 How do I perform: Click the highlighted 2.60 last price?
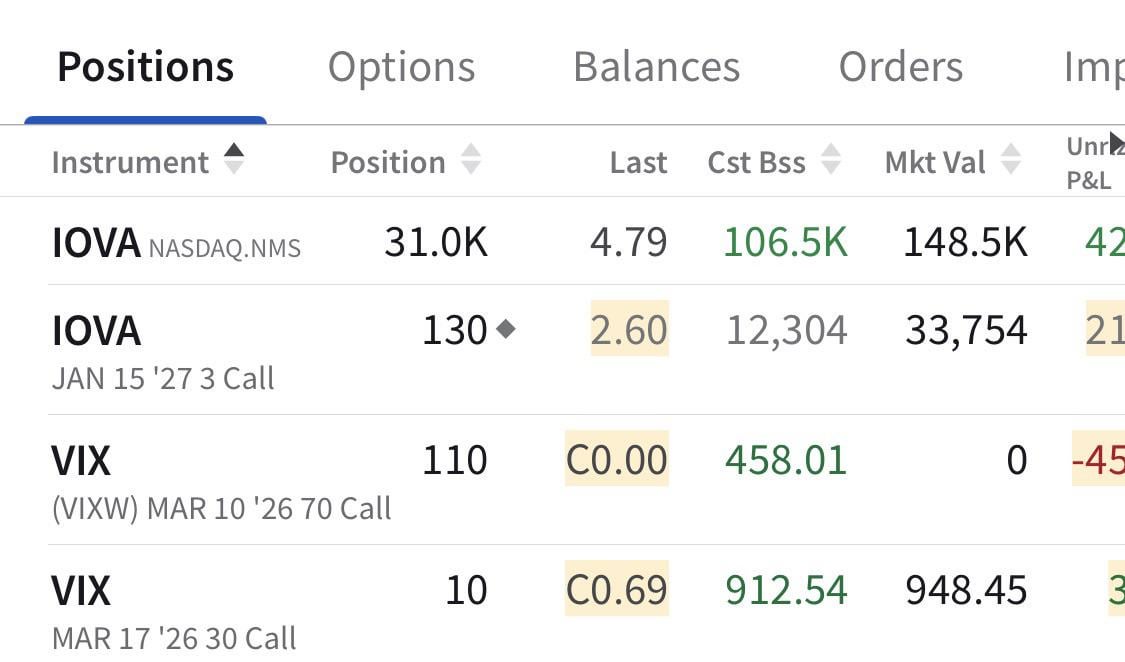click(x=629, y=330)
